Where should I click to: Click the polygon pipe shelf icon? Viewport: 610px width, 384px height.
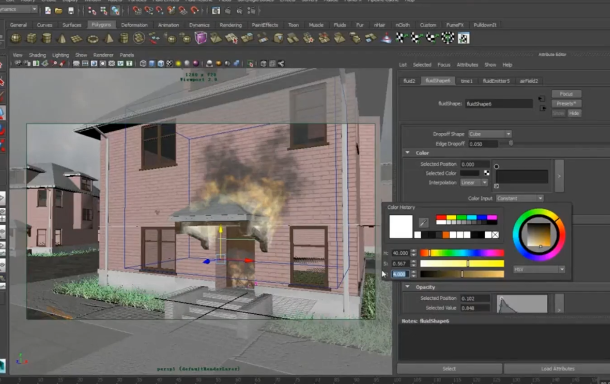(x=124, y=38)
